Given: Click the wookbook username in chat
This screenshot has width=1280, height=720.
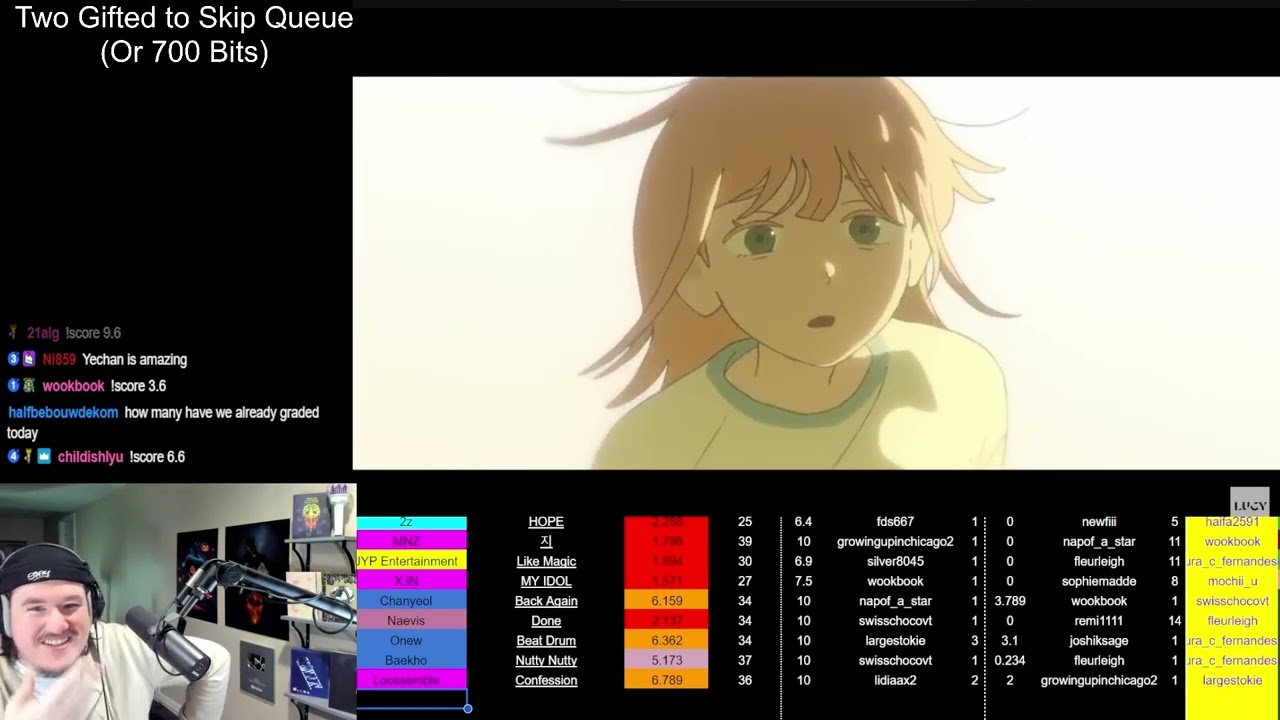Looking at the screenshot, I should 73,385.
